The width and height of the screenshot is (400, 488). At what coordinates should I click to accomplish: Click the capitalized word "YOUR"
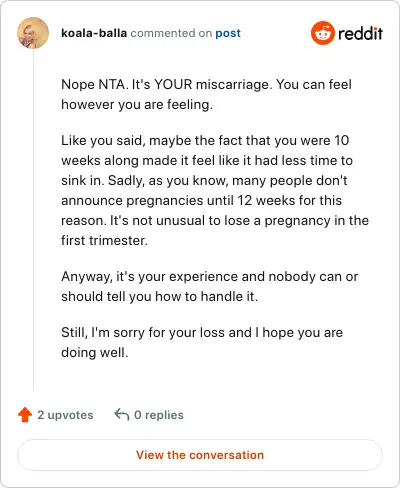click(173, 84)
